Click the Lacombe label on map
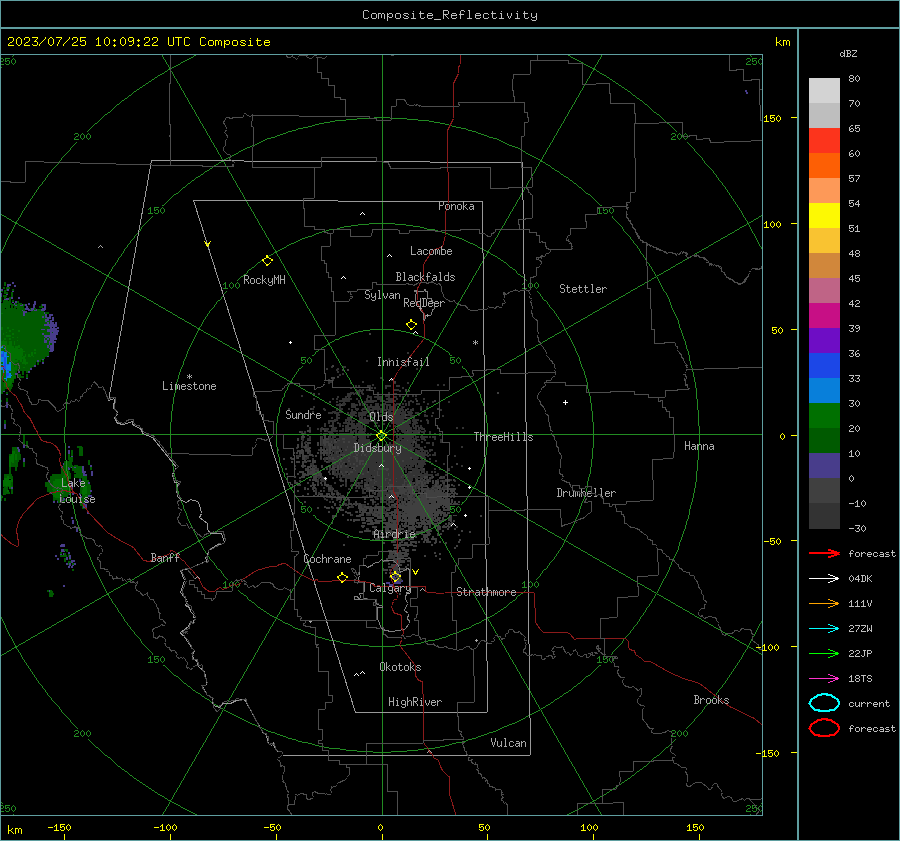This screenshot has height=841, width=900. (431, 251)
